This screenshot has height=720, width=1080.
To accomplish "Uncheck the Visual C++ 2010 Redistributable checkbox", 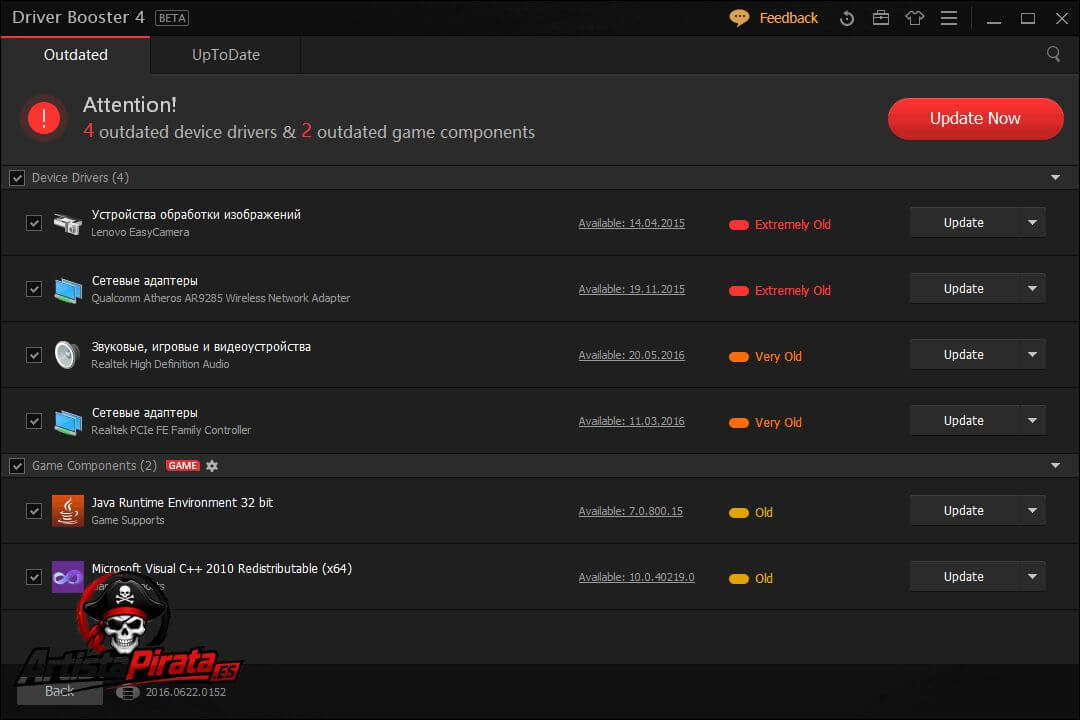I will pos(34,577).
